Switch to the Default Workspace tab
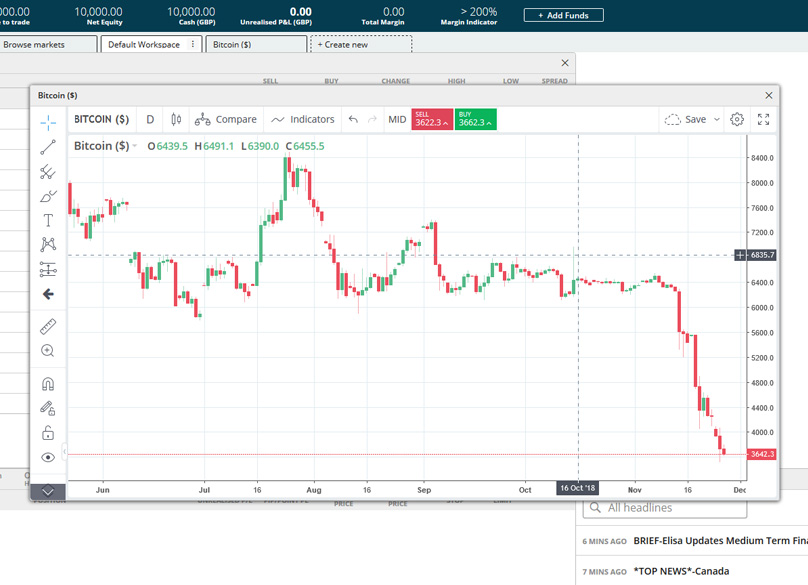Image resolution: width=808 pixels, height=585 pixels. coord(144,45)
